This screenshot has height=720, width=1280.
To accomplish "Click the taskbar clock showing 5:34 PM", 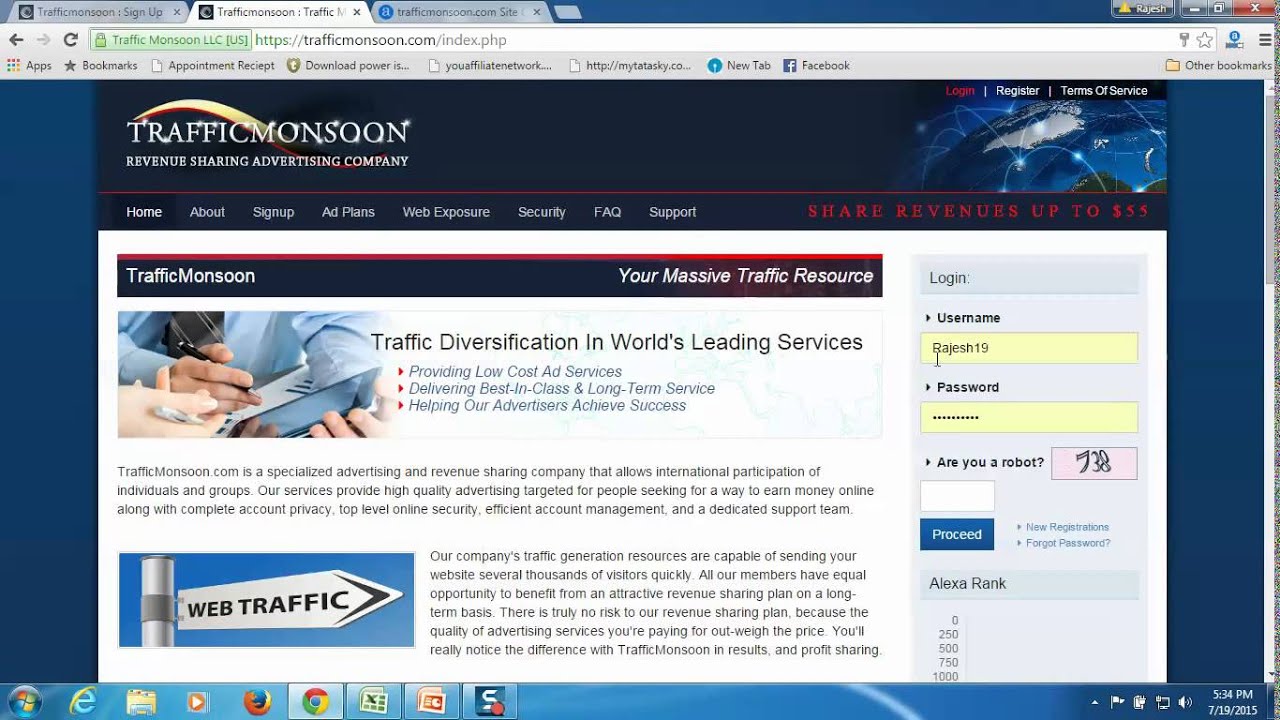I will pyautogui.click(x=1232, y=702).
